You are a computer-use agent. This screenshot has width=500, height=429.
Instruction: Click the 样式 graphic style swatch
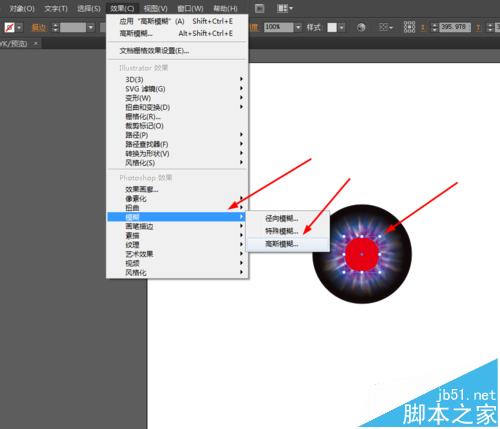tap(332, 27)
